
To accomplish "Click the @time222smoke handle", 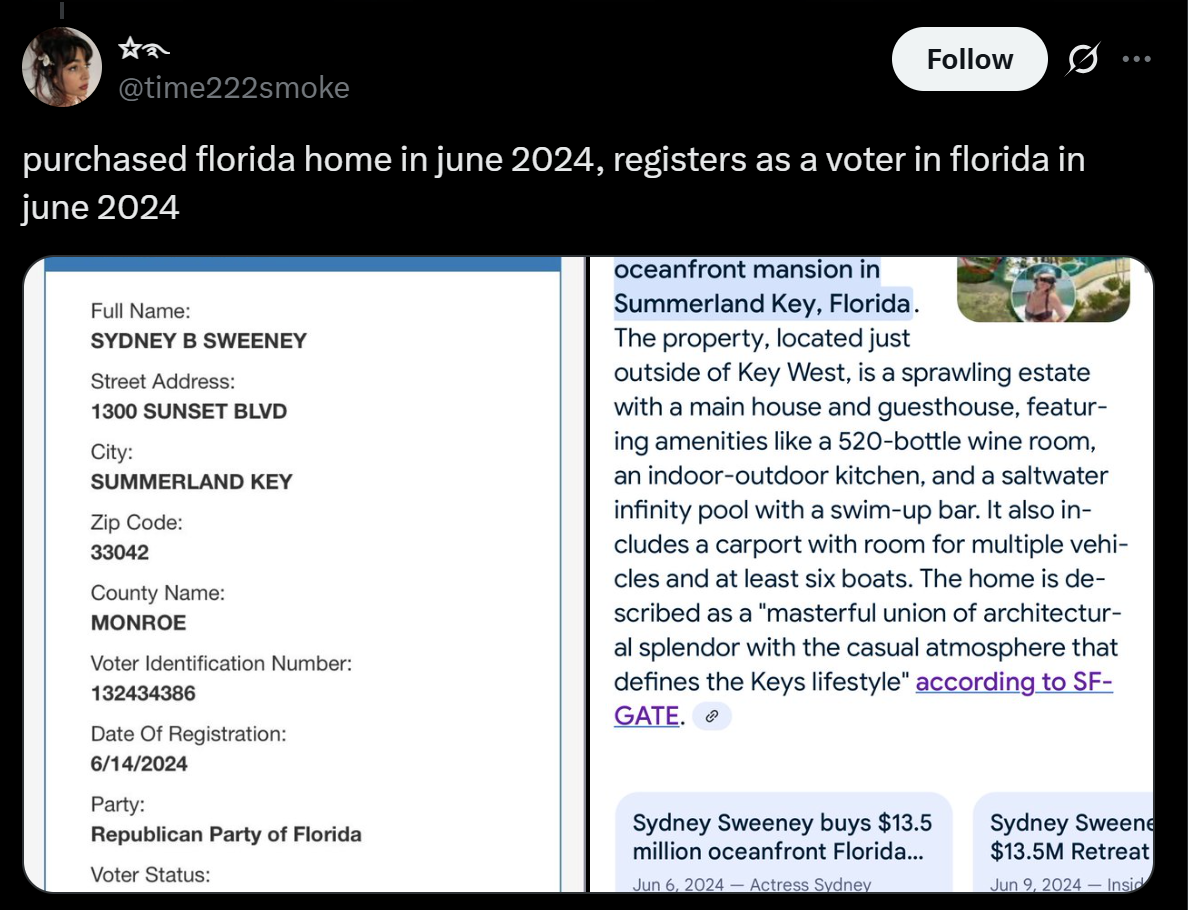I will (234, 88).
